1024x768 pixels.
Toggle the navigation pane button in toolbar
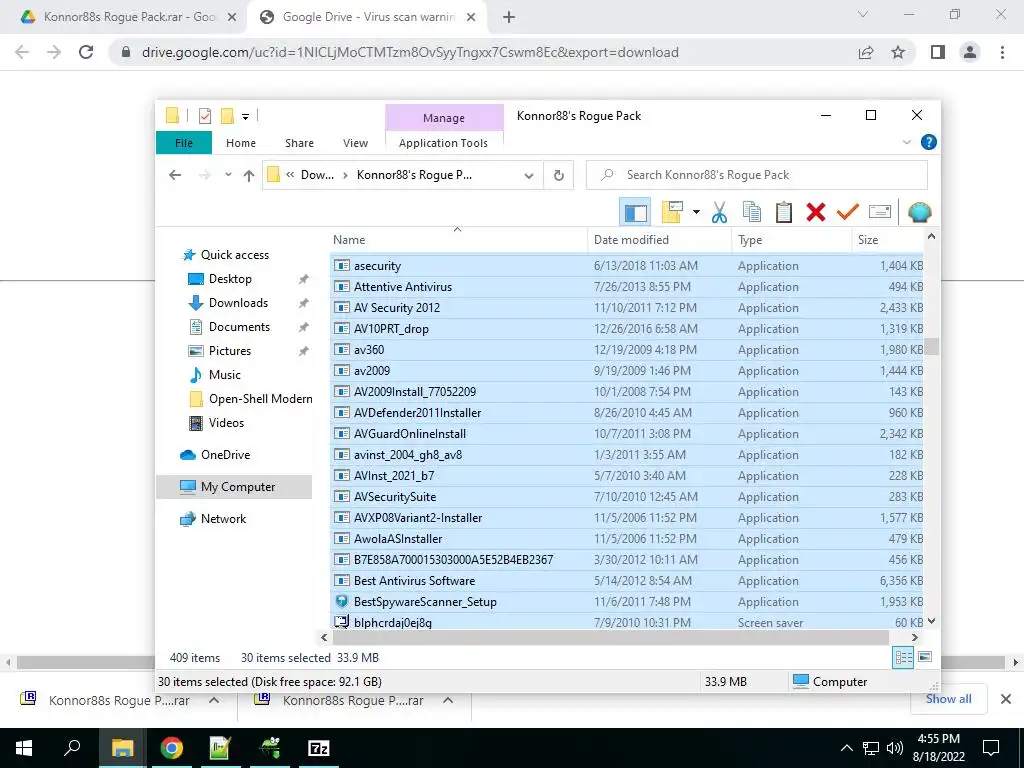[x=635, y=212]
